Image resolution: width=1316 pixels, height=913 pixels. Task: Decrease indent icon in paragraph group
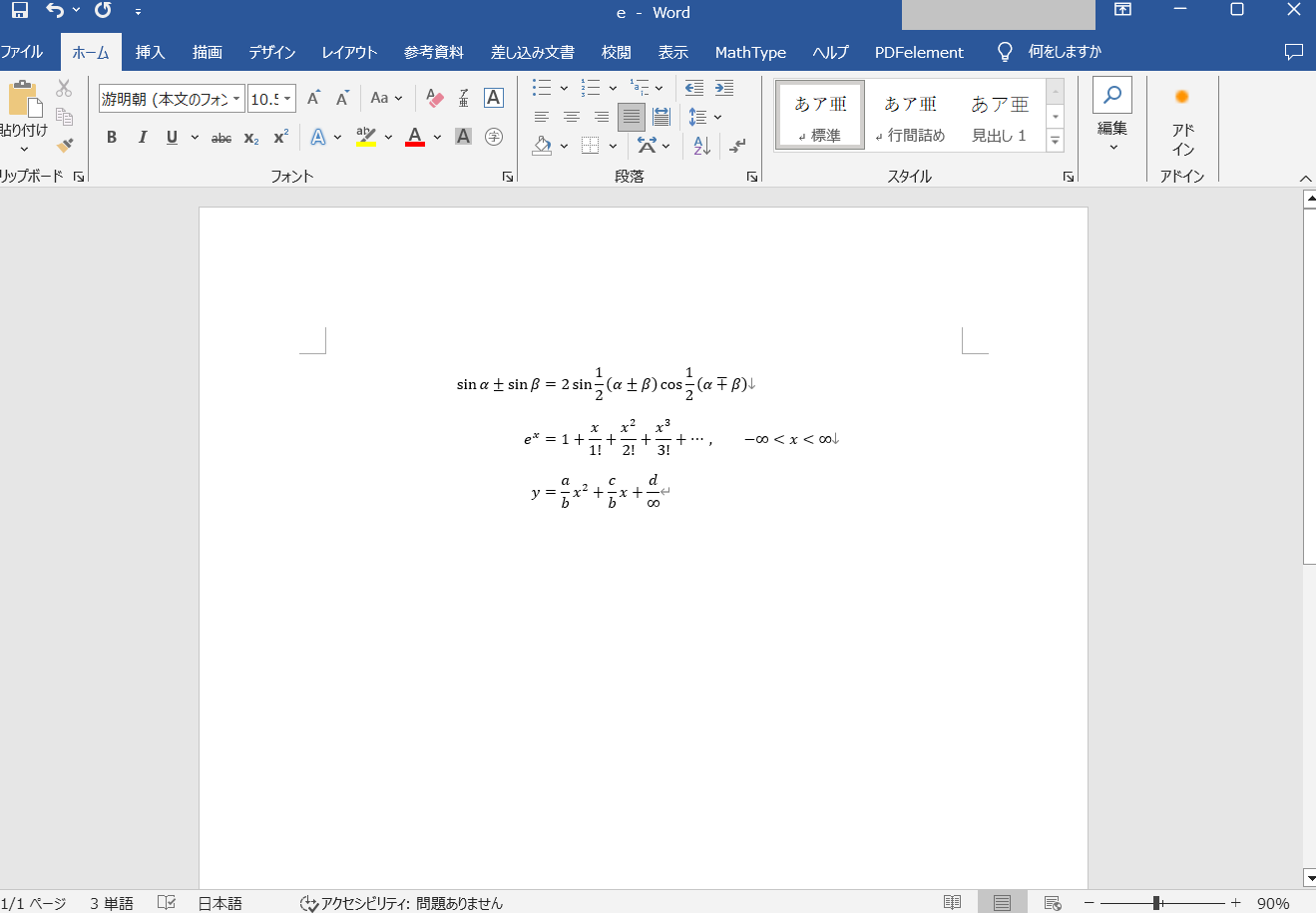click(x=694, y=88)
